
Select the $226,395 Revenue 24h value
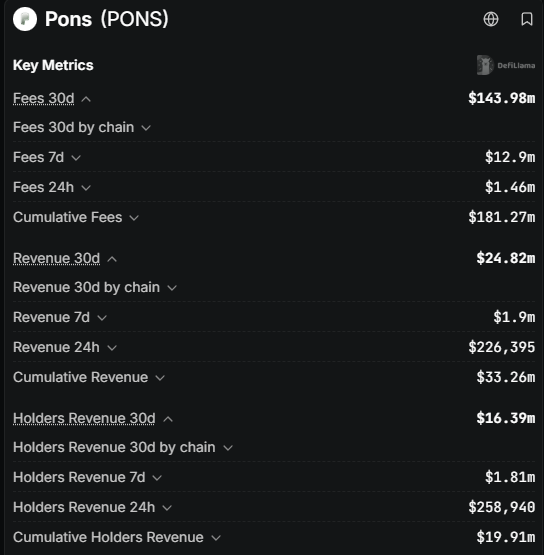[x=502, y=347]
